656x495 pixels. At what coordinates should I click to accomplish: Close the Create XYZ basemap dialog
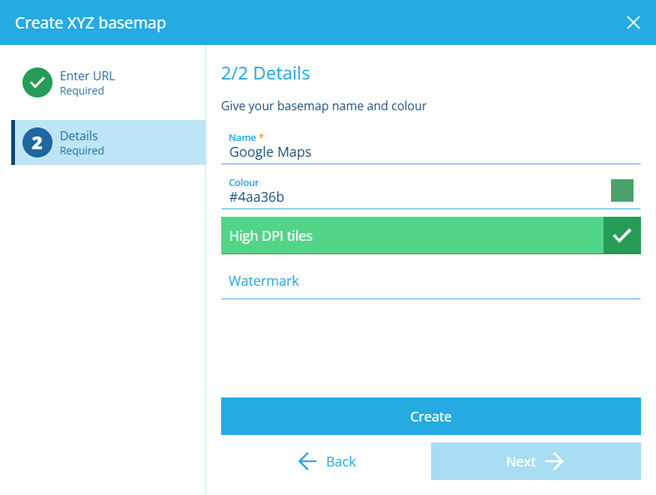(x=633, y=23)
